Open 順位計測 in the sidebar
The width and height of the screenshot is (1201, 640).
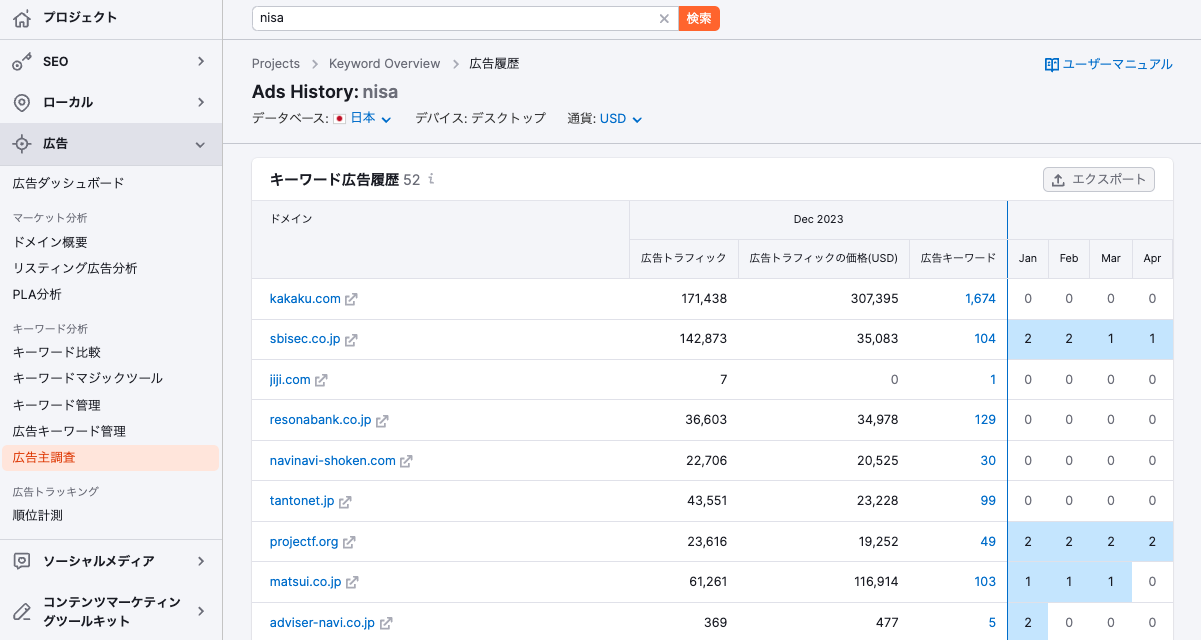38,516
